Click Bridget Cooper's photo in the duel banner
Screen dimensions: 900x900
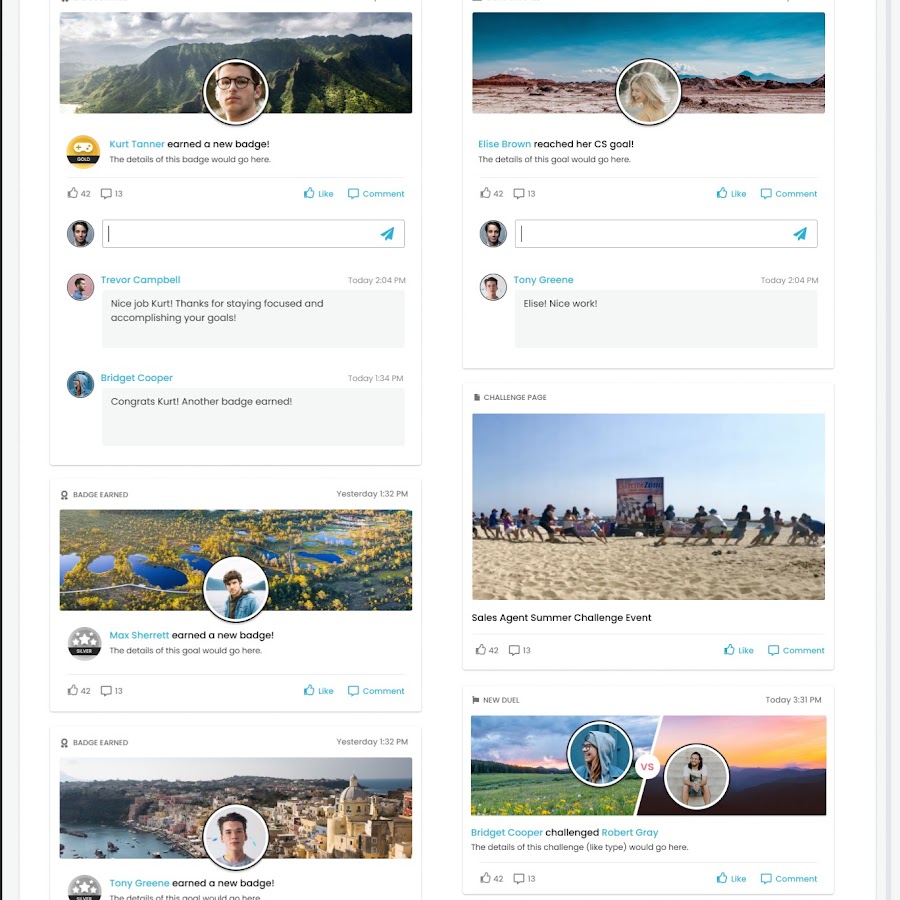(x=600, y=754)
